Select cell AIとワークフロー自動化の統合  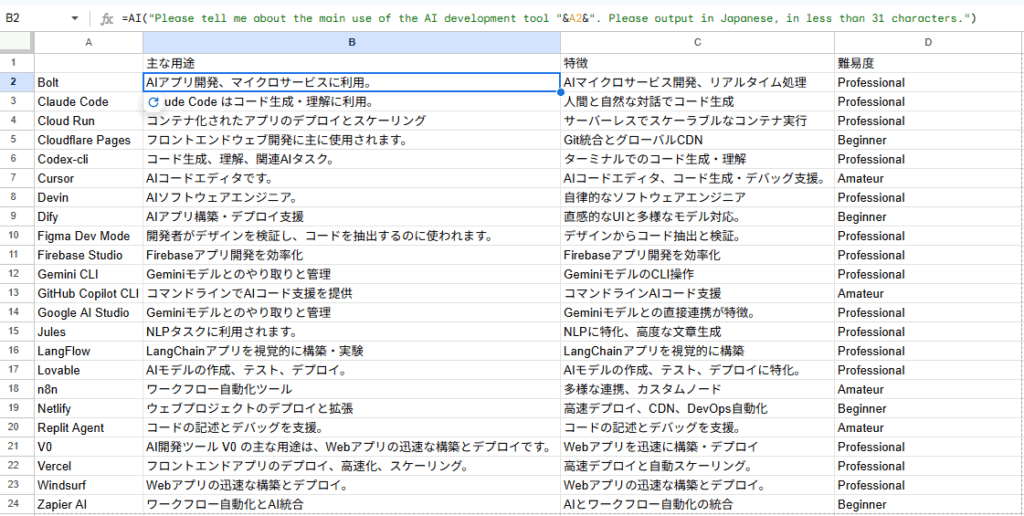[x=697, y=505]
